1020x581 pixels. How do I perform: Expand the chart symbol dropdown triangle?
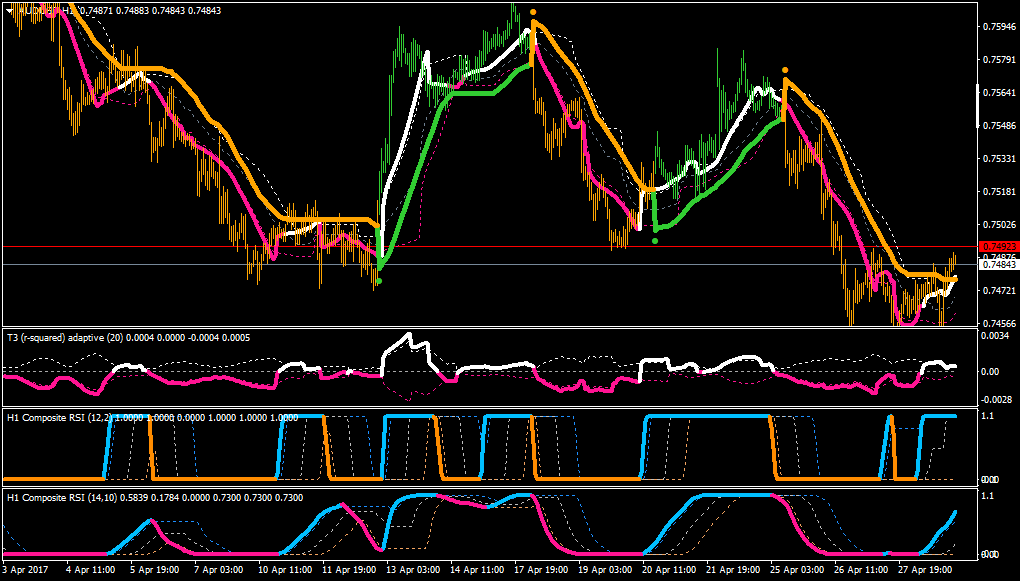[7, 9]
